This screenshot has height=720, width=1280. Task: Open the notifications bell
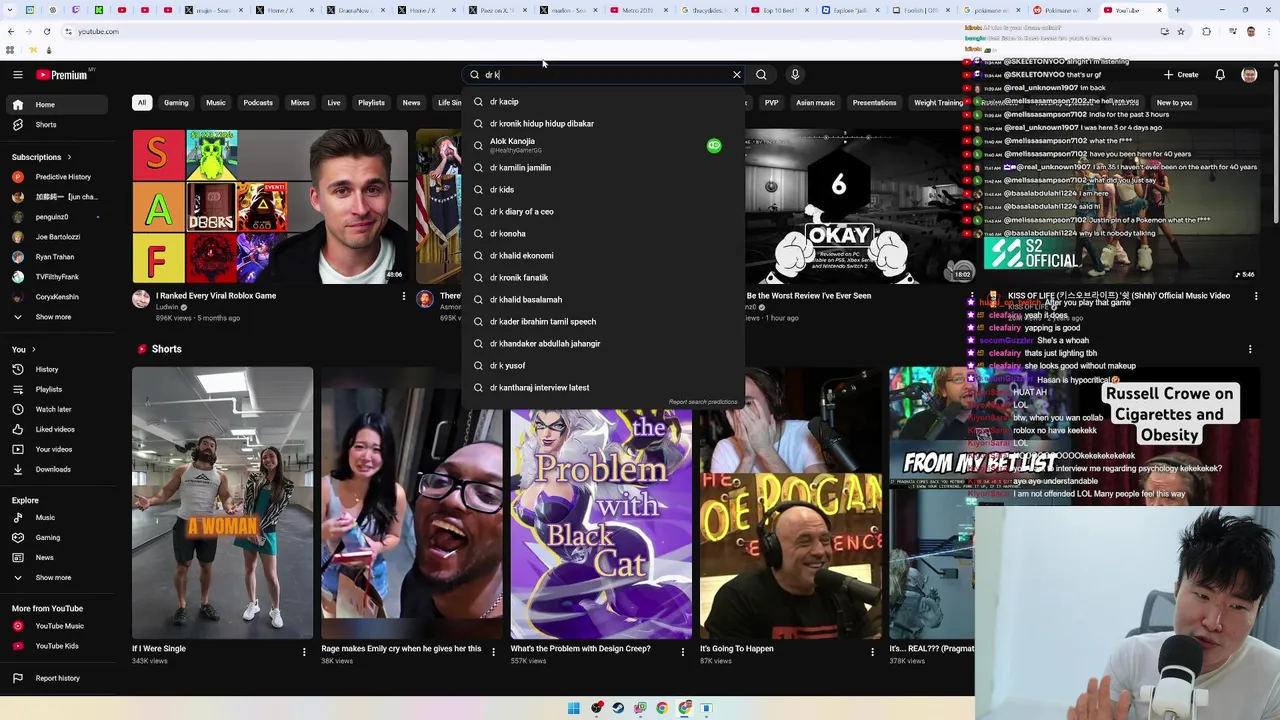1220,75
